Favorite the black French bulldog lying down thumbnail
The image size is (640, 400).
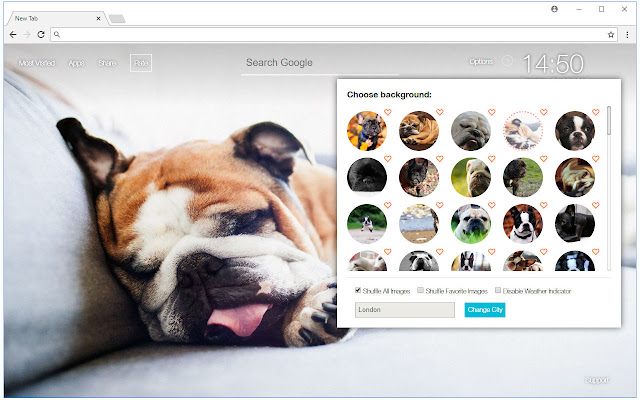(x=596, y=205)
